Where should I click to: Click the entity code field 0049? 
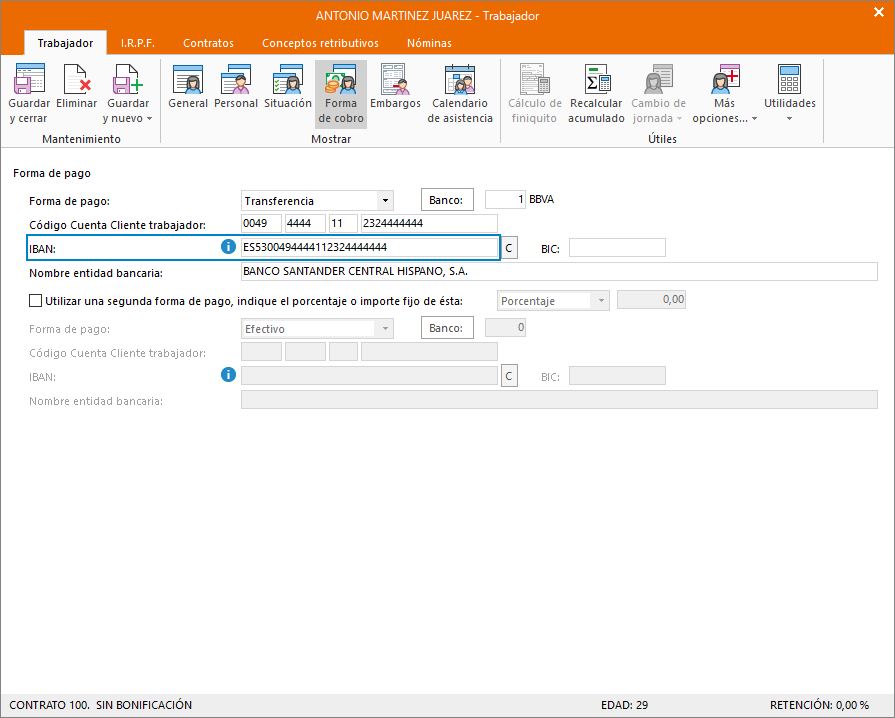point(261,223)
